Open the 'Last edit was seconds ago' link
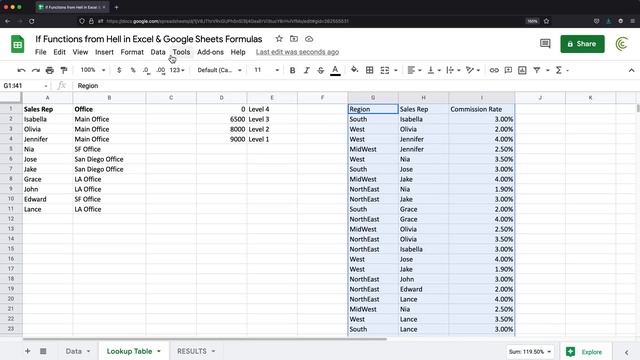This screenshot has height=360, width=640. (297, 52)
